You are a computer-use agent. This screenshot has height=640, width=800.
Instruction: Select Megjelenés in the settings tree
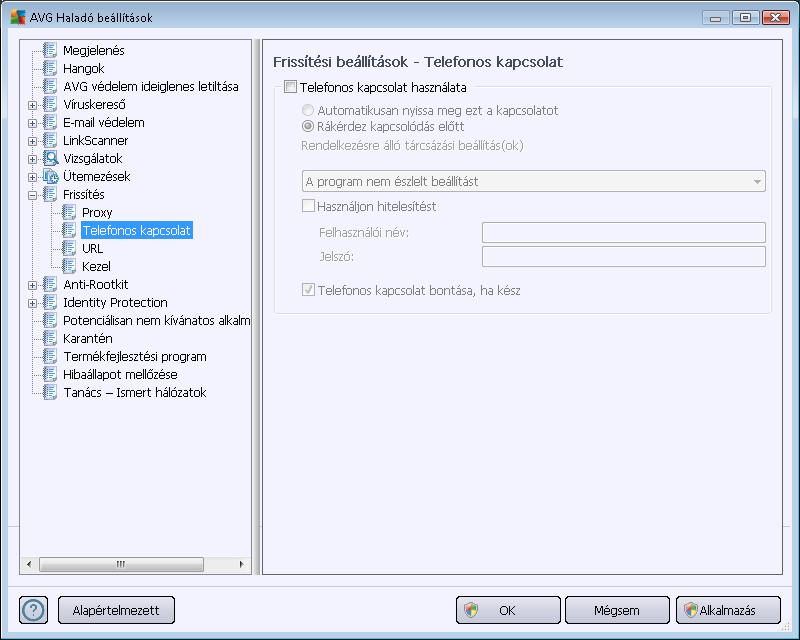pyautogui.click(x=94, y=51)
